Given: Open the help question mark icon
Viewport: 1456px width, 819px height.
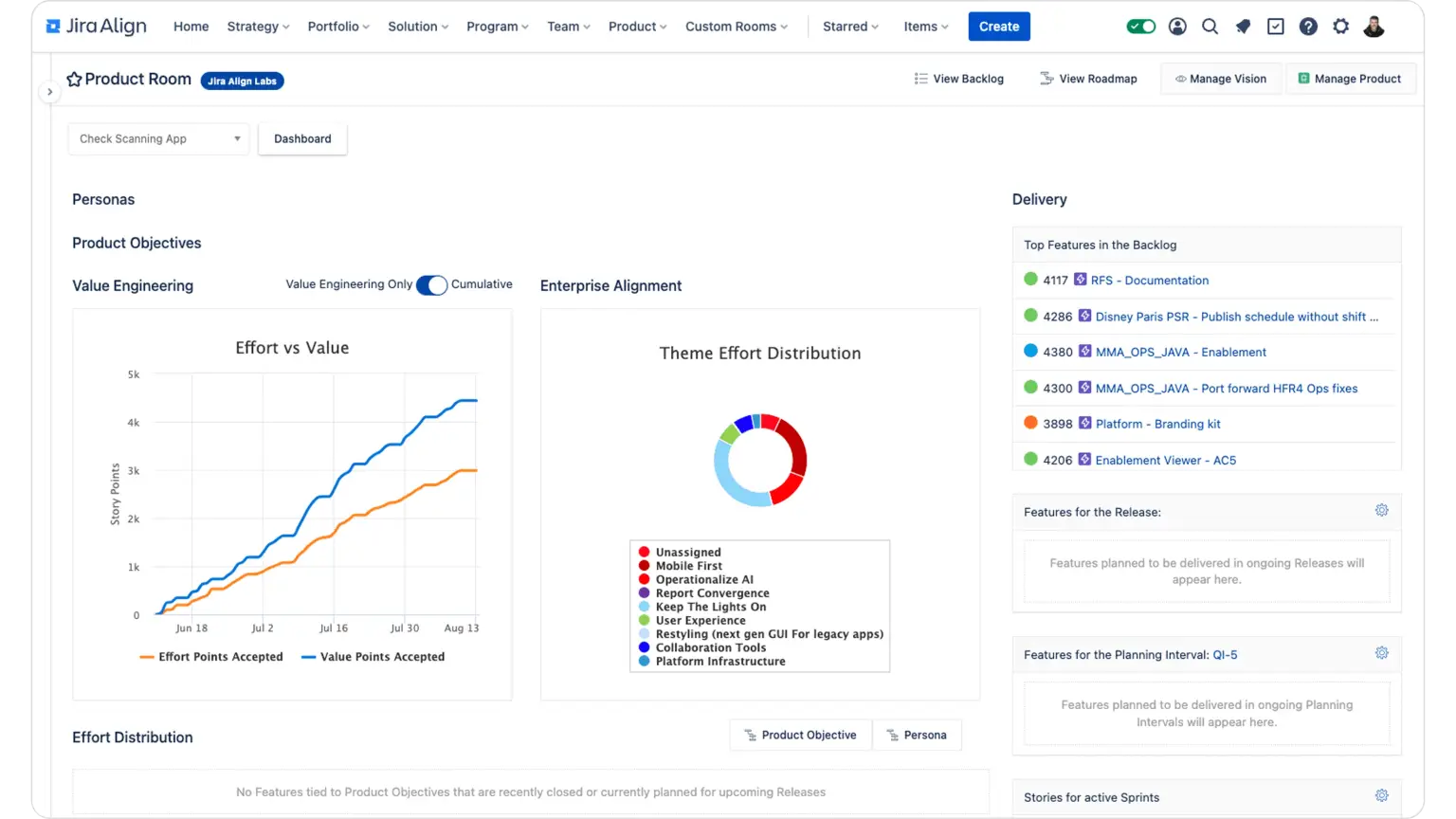Looking at the screenshot, I should point(1308,27).
